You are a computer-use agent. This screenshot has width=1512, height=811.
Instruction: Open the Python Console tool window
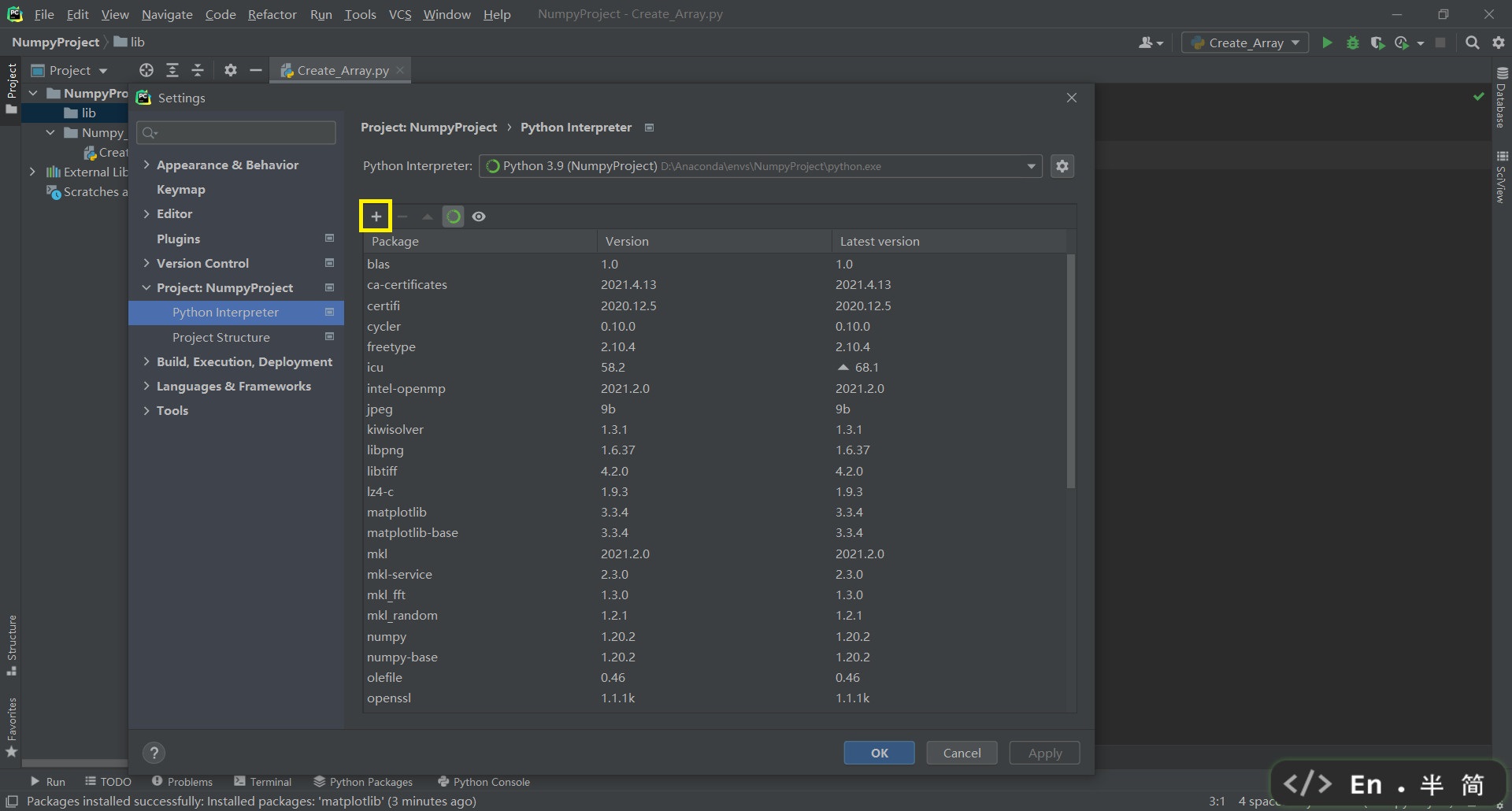coord(484,782)
